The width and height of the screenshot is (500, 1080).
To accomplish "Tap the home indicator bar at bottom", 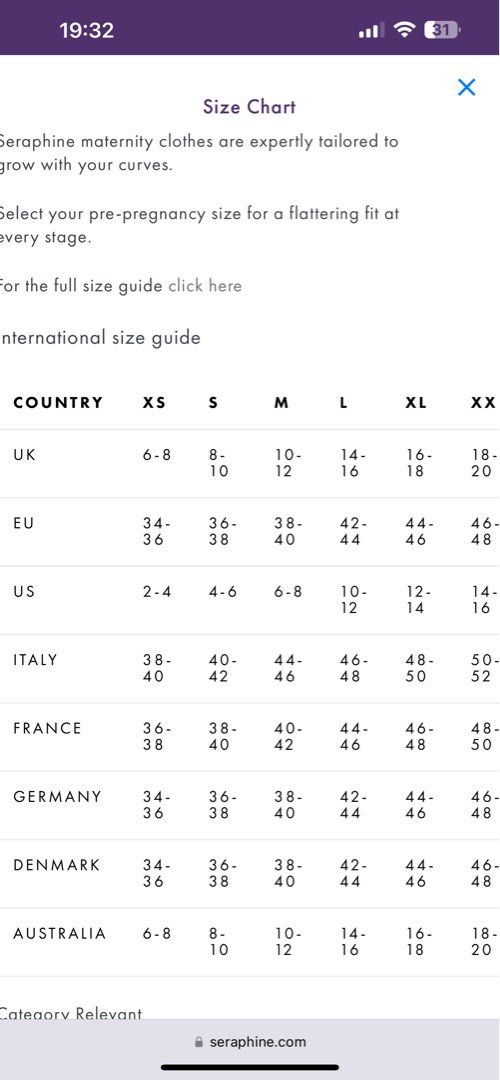I will tap(250, 1068).
